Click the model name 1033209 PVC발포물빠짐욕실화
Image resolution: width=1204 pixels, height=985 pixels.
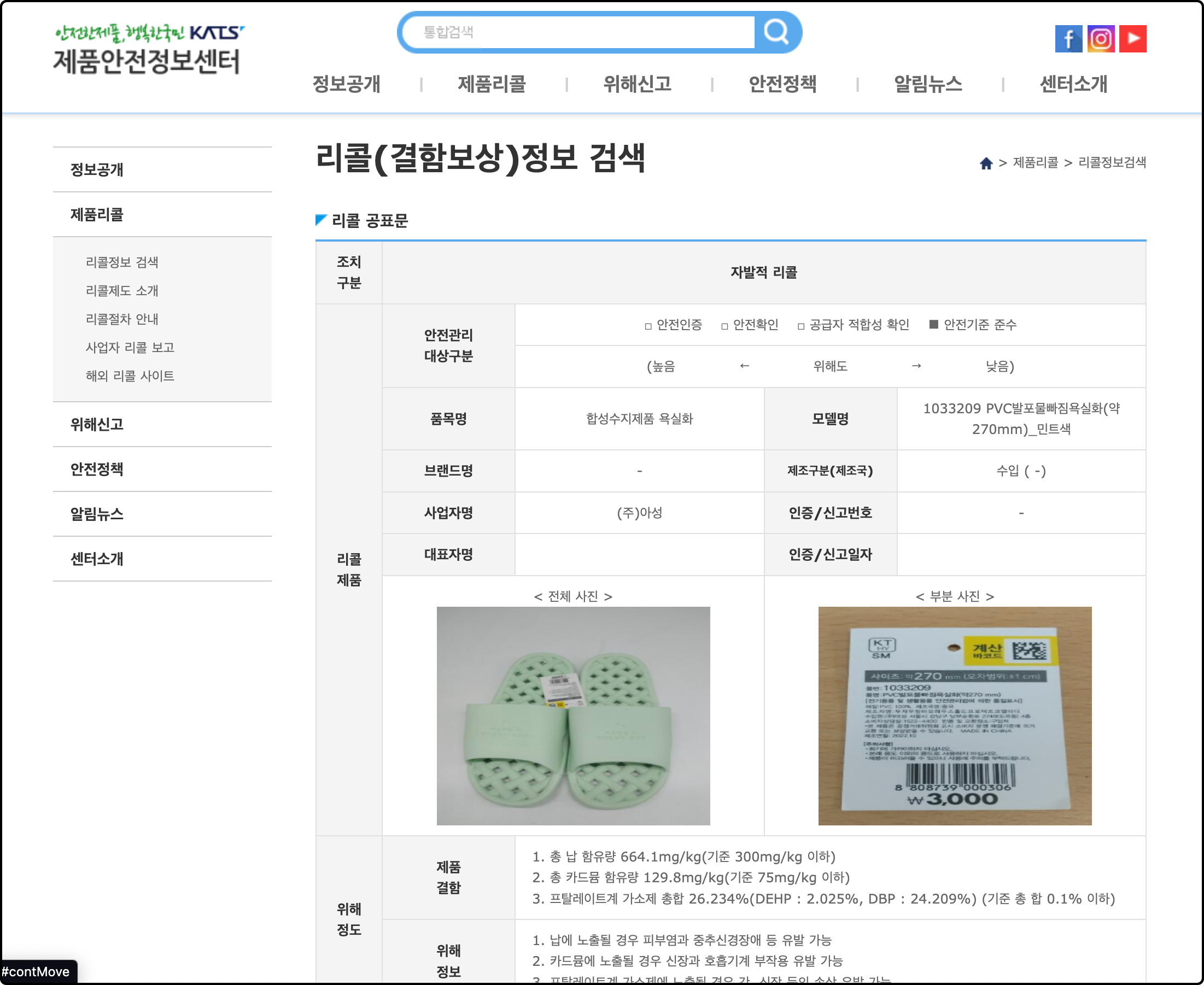[x=1021, y=419]
